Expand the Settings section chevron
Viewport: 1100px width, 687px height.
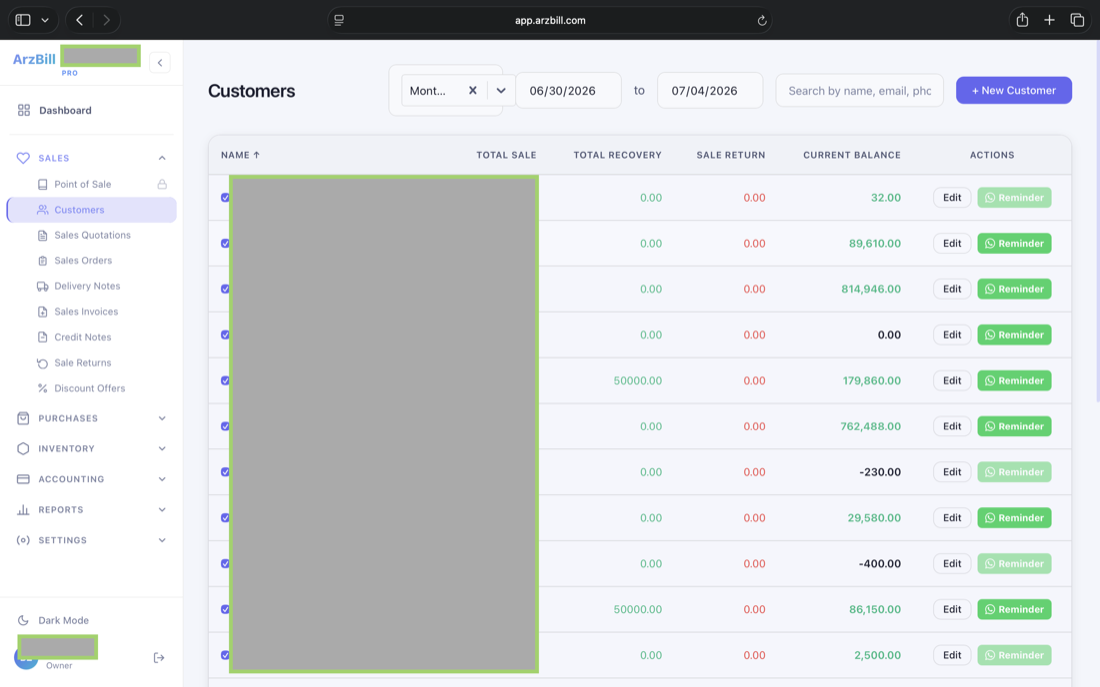(x=162, y=540)
